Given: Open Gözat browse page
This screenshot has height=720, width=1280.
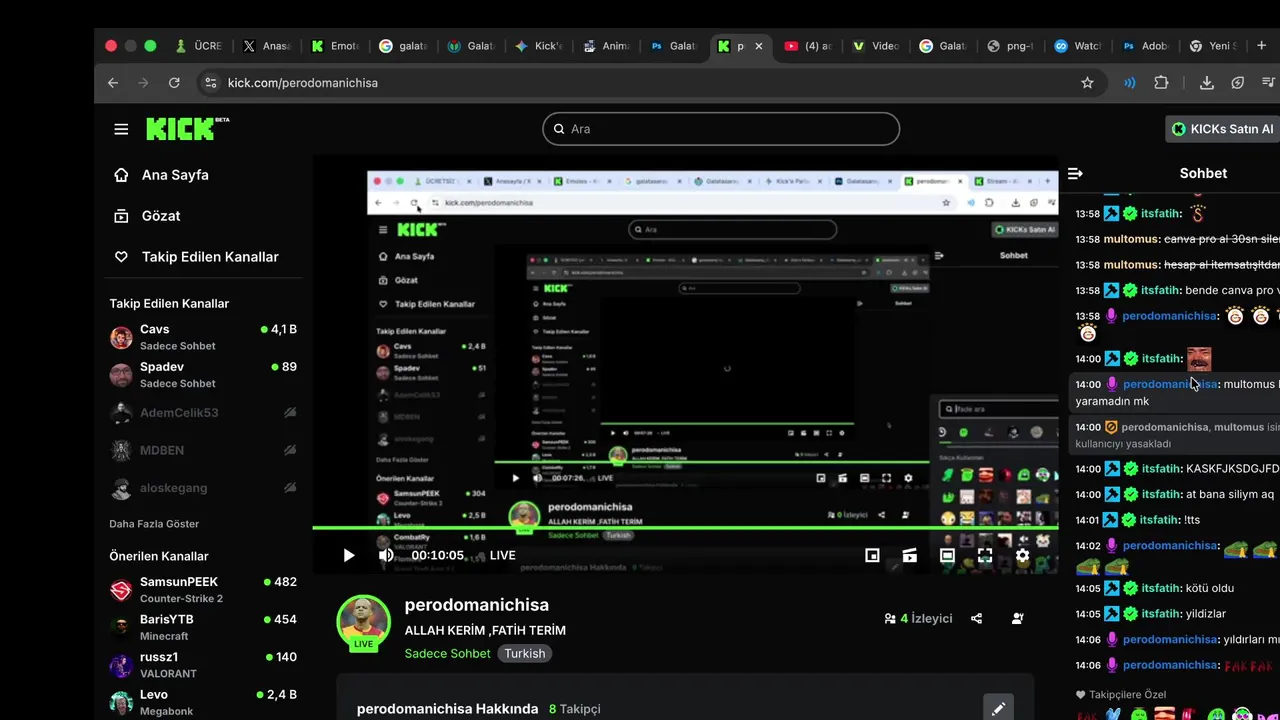Looking at the screenshot, I should point(160,216).
